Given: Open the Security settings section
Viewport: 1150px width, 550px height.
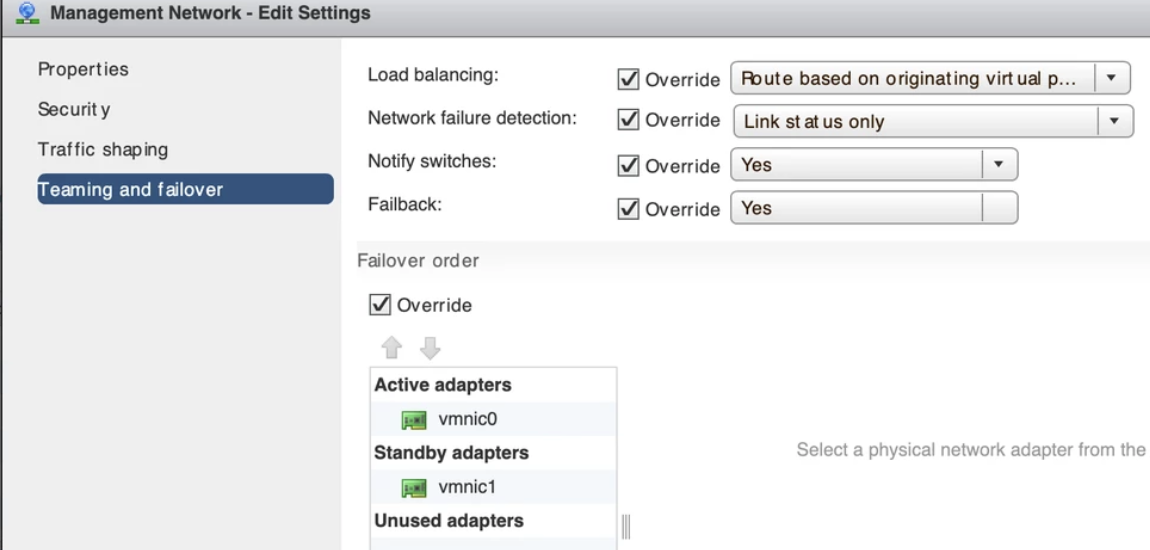Looking at the screenshot, I should (74, 109).
